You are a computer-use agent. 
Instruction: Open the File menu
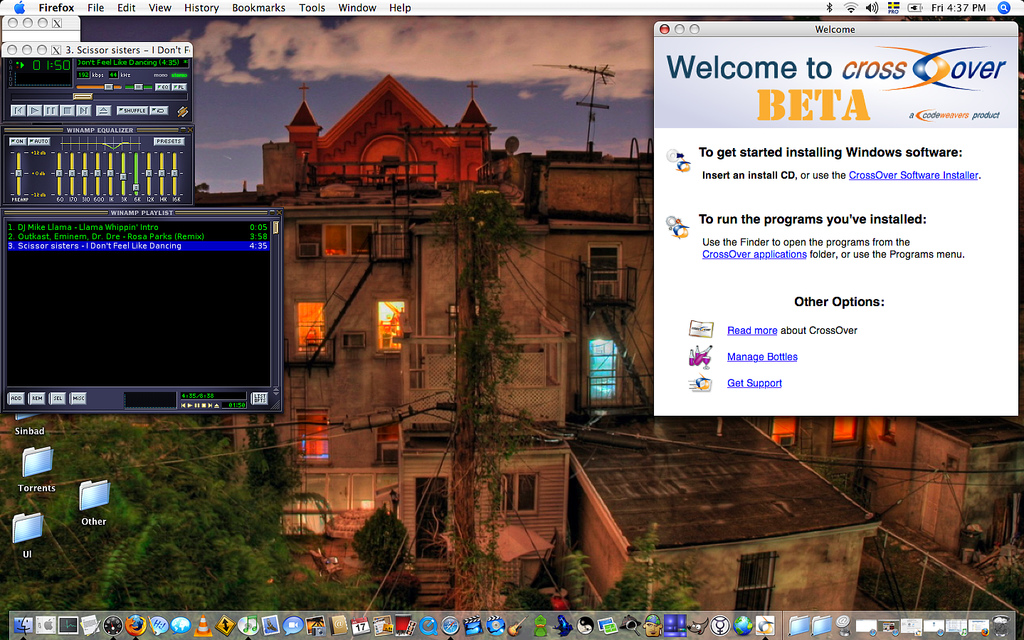[95, 8]
